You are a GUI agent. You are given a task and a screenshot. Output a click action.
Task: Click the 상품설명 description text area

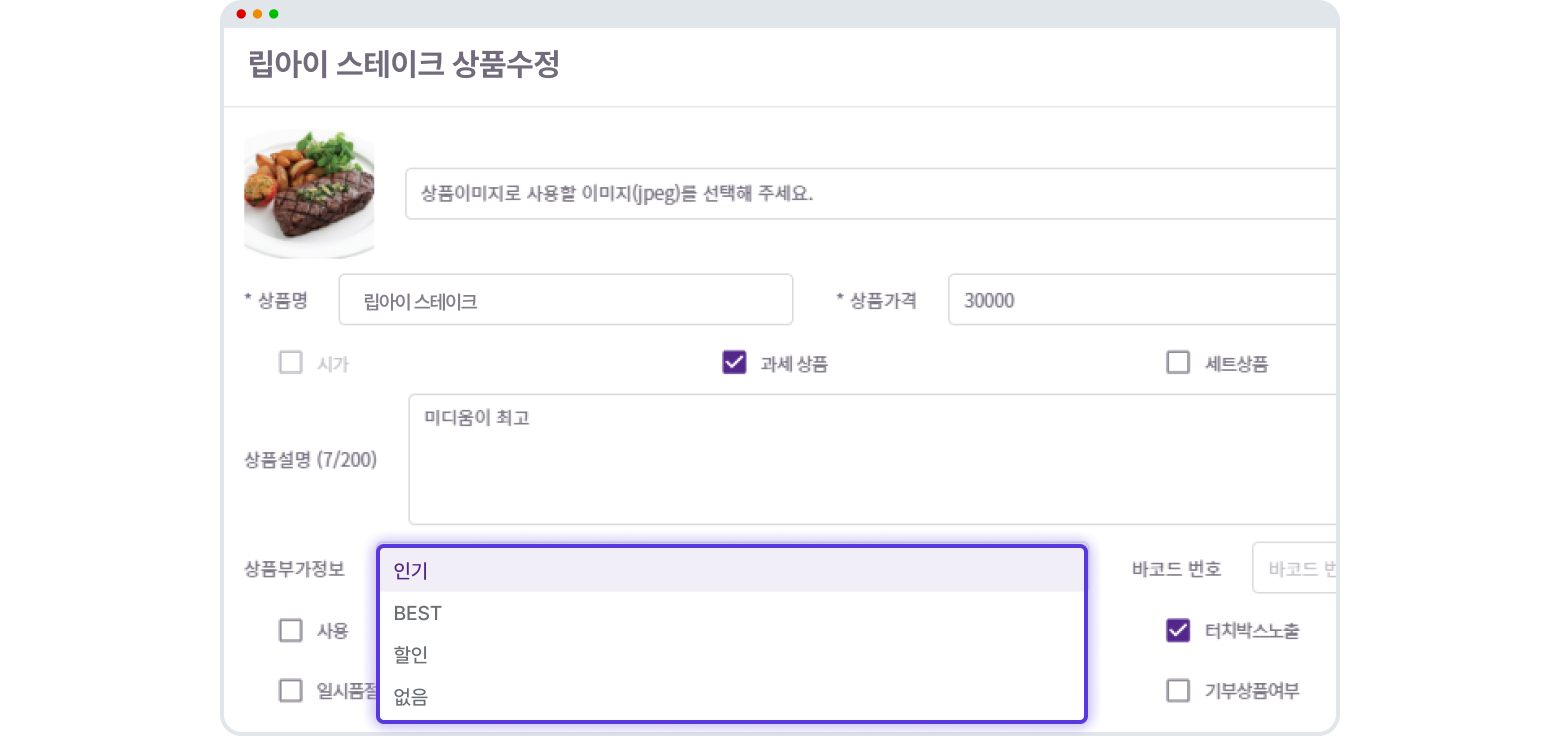[872, 459]
